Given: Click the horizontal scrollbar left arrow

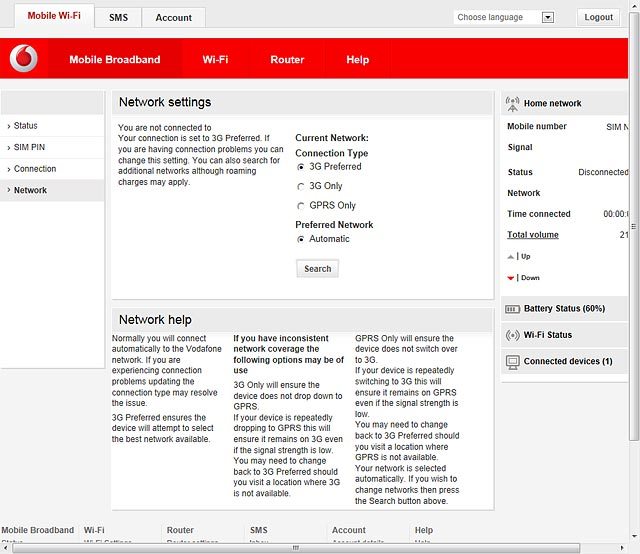Looking at the screenshot, I should 5,548.
